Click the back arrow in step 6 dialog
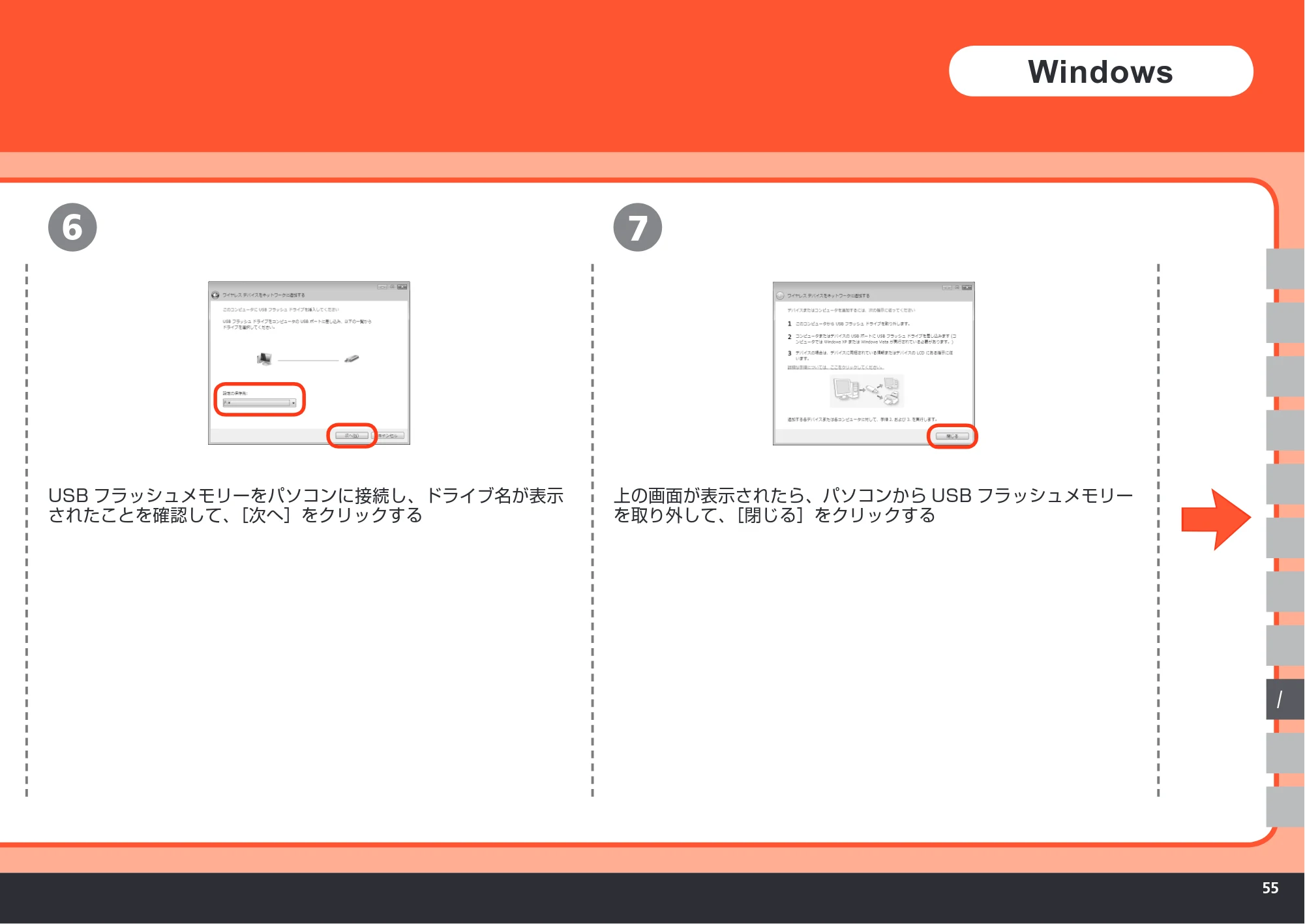This screenshot has height=924, width=1305. (215, 295)
